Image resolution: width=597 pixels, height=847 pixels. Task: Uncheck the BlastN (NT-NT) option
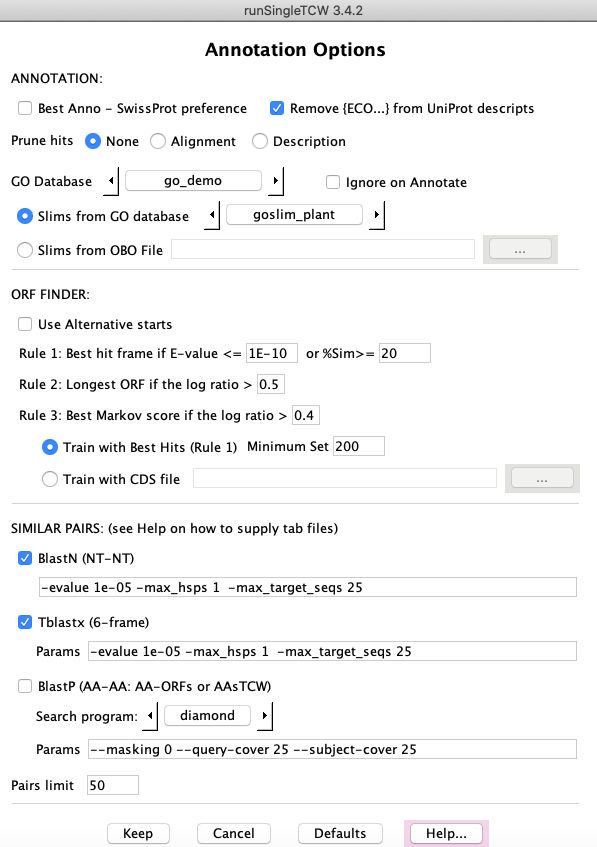coord(25,558)
